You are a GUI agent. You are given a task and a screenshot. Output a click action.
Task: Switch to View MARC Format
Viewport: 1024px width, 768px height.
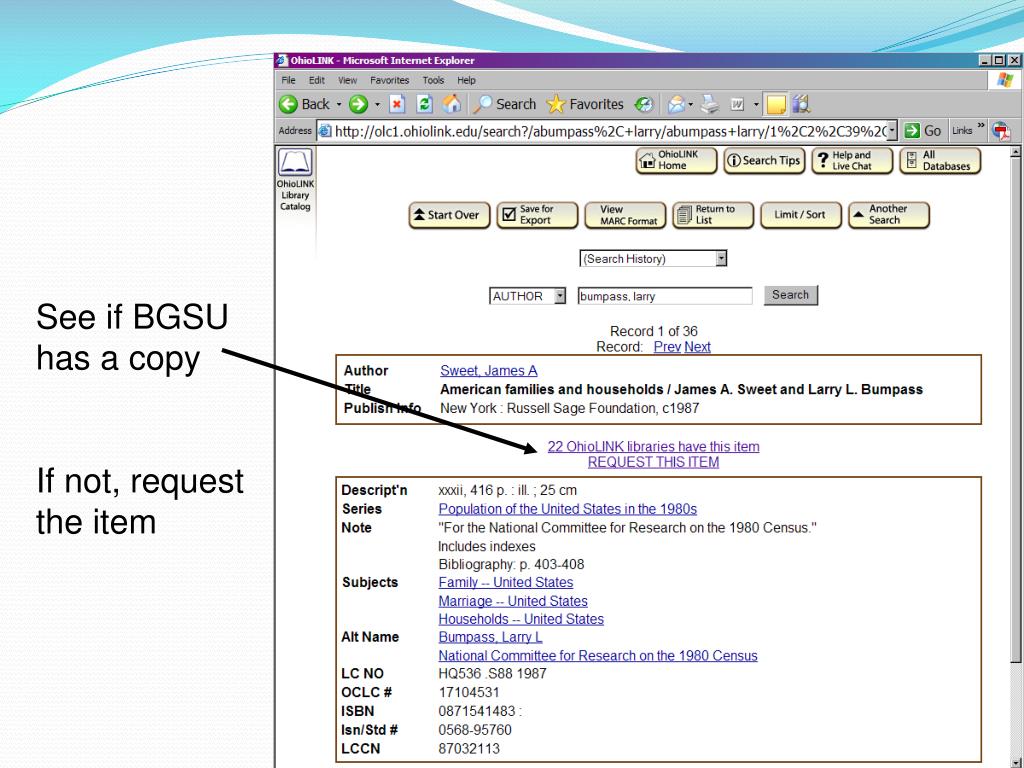[x=625, y=215]
